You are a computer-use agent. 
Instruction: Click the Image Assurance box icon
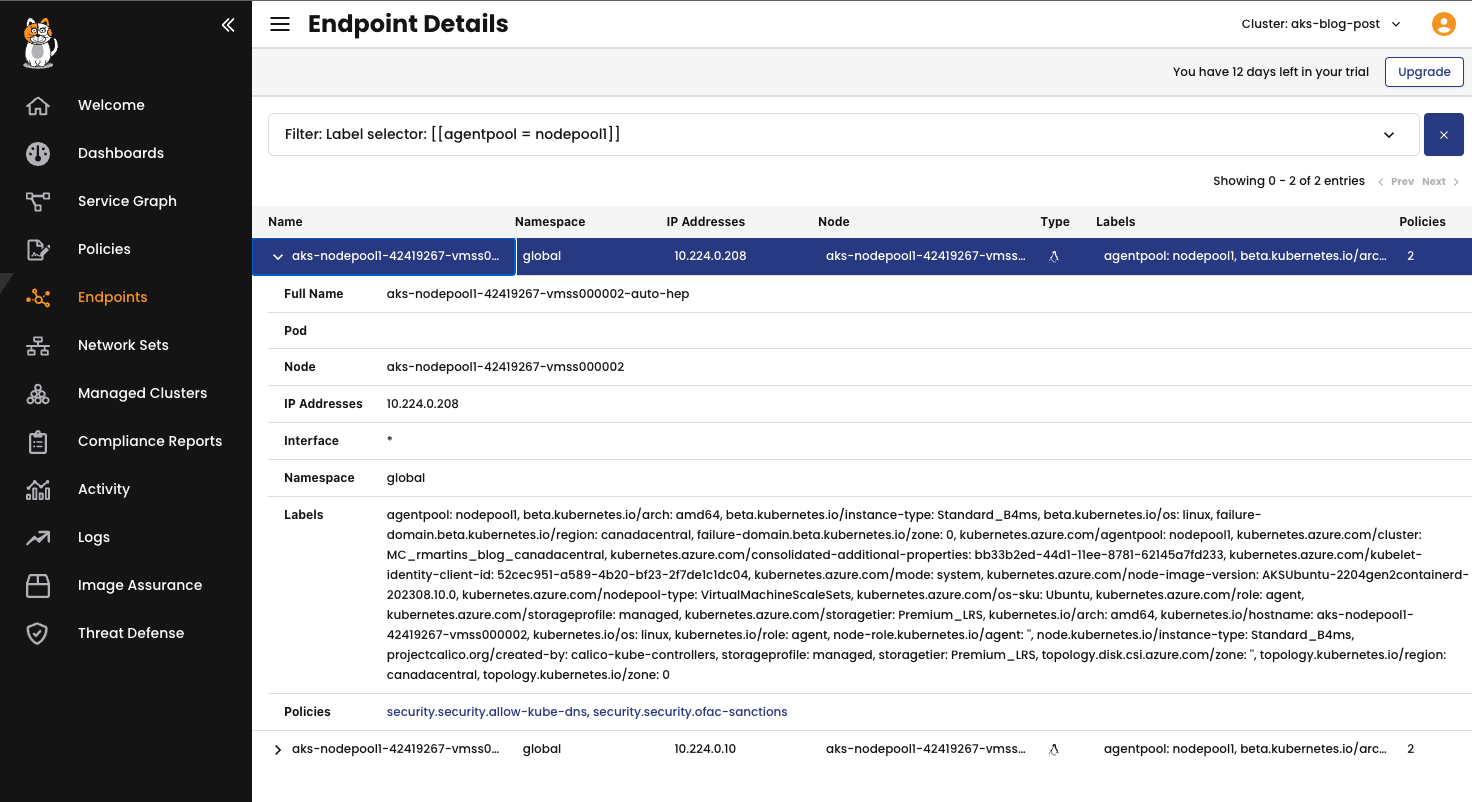pyautogui.click(x=38, y=585)
